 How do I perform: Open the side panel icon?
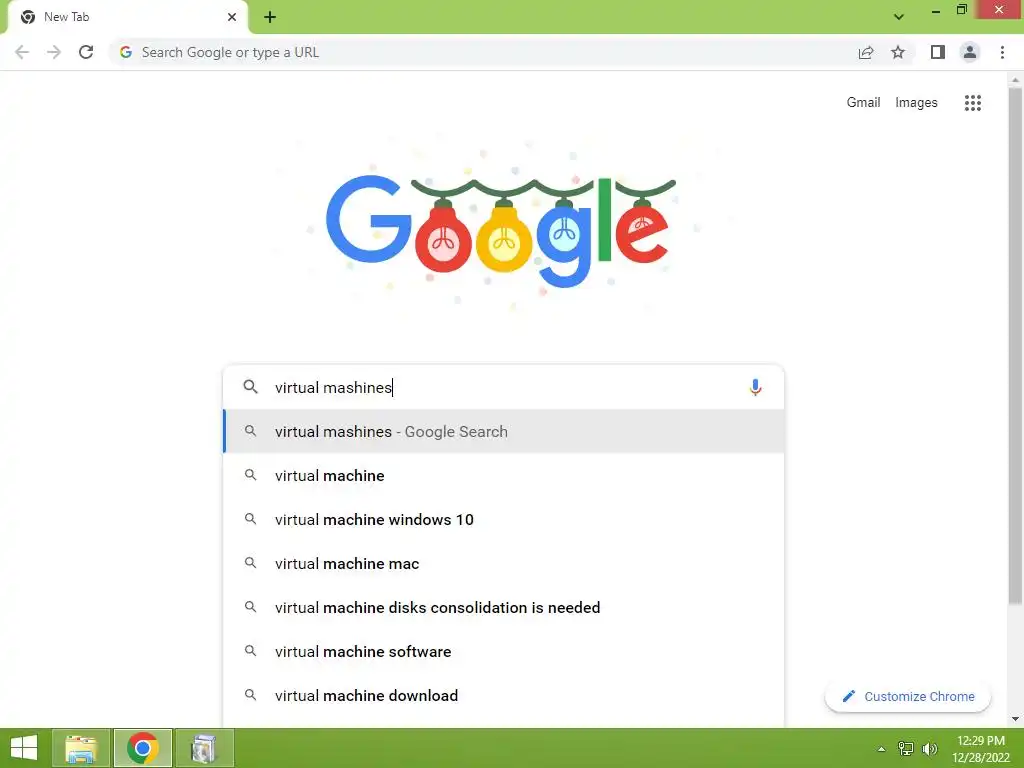click(x=938, y=52)
